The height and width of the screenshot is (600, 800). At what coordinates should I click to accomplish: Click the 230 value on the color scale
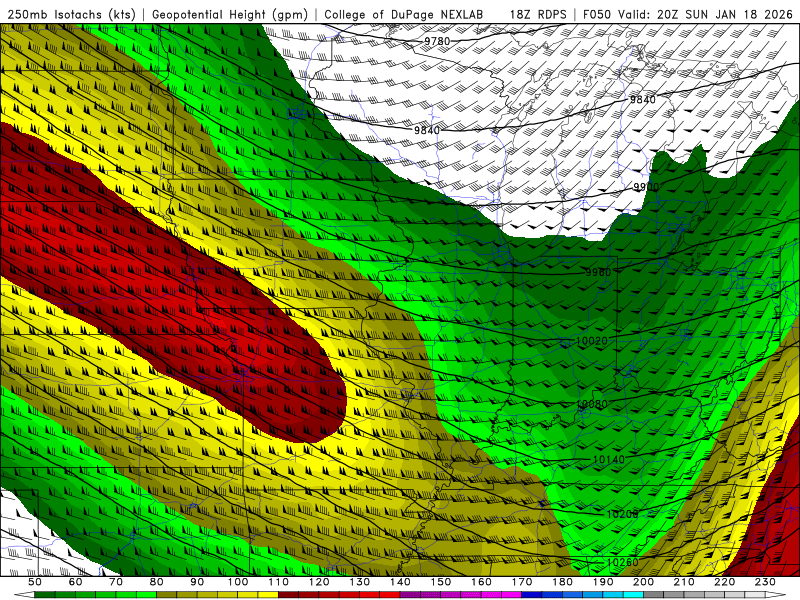[765, 582]
